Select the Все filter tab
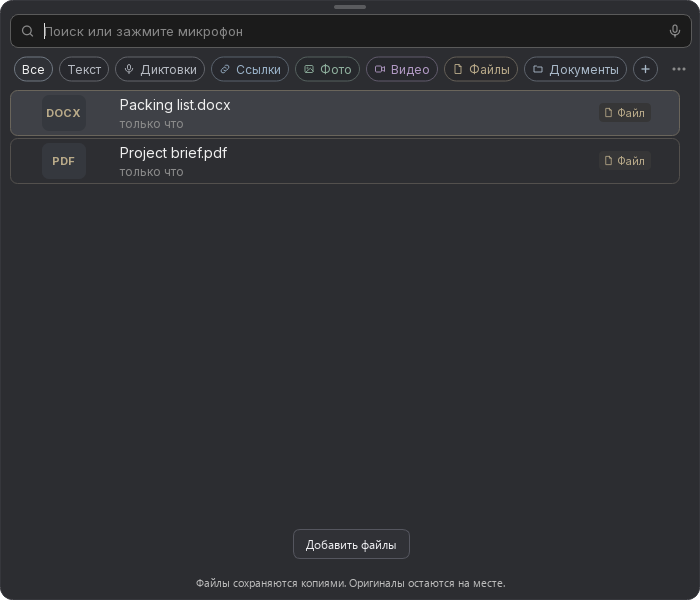The width and height of the screenshot is (700, 600). pyautogui.click(x=33, y=69)
